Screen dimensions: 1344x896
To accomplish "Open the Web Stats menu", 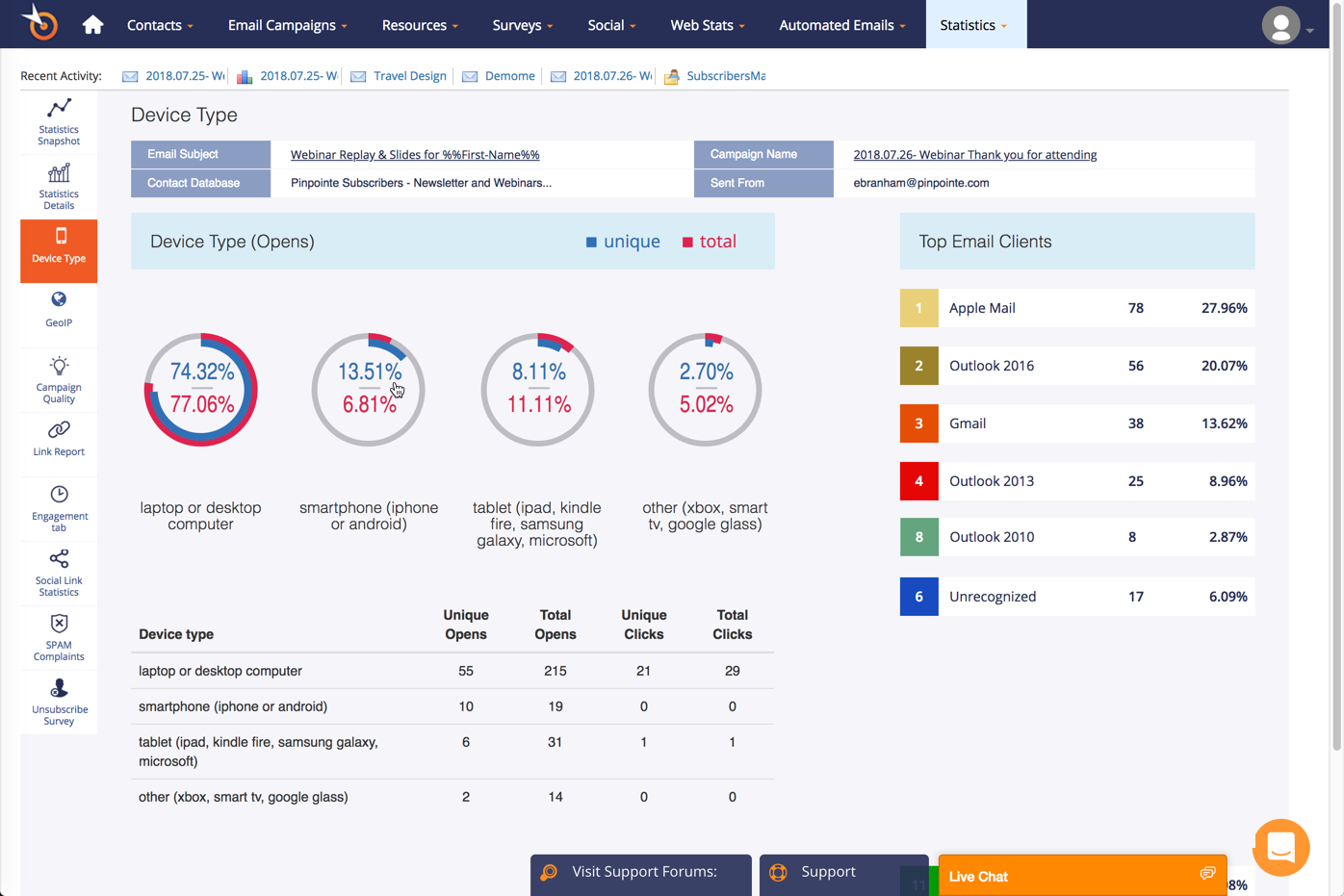I will pos(708,25).
